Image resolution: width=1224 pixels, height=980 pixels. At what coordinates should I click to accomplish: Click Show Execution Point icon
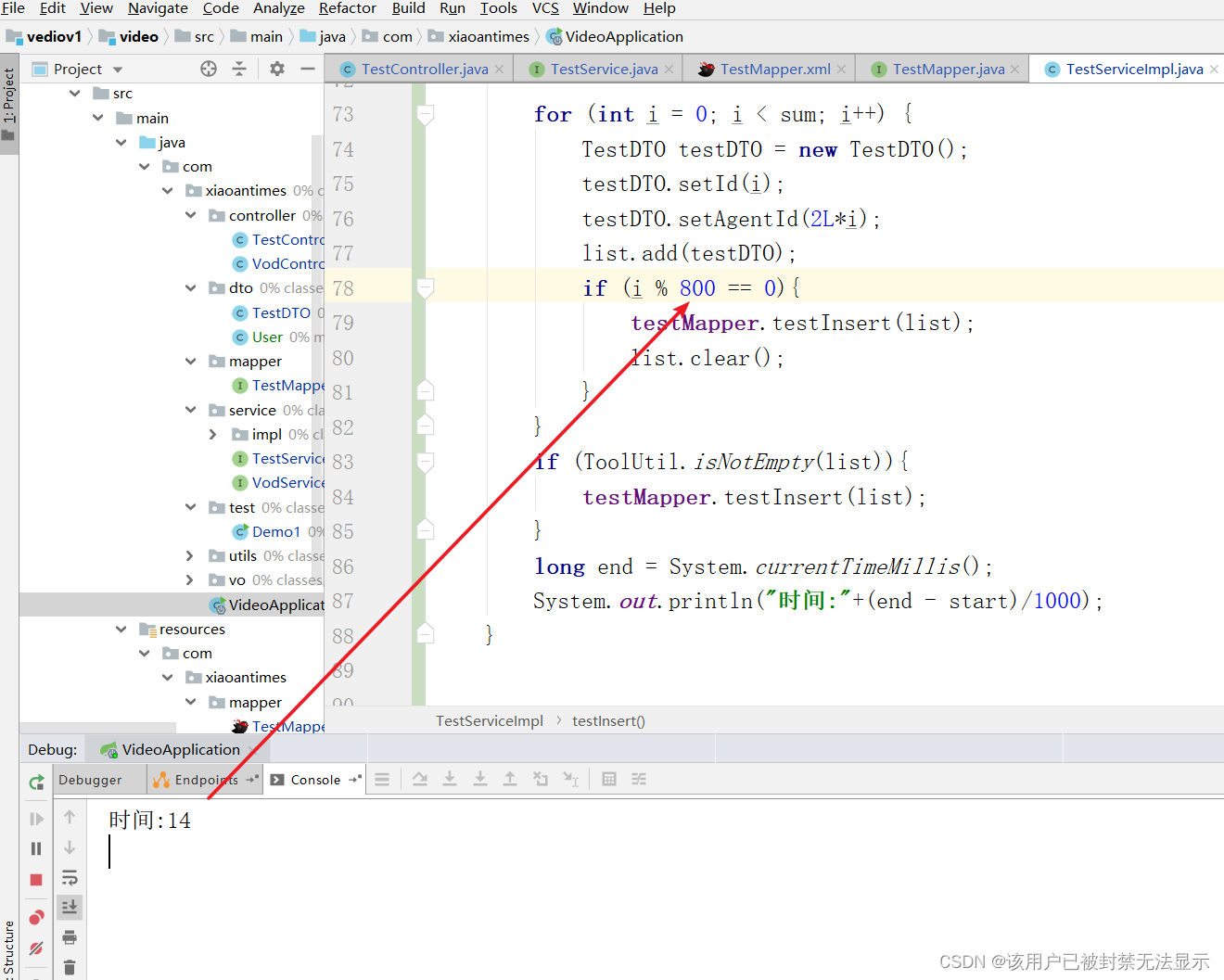[382, 780]
